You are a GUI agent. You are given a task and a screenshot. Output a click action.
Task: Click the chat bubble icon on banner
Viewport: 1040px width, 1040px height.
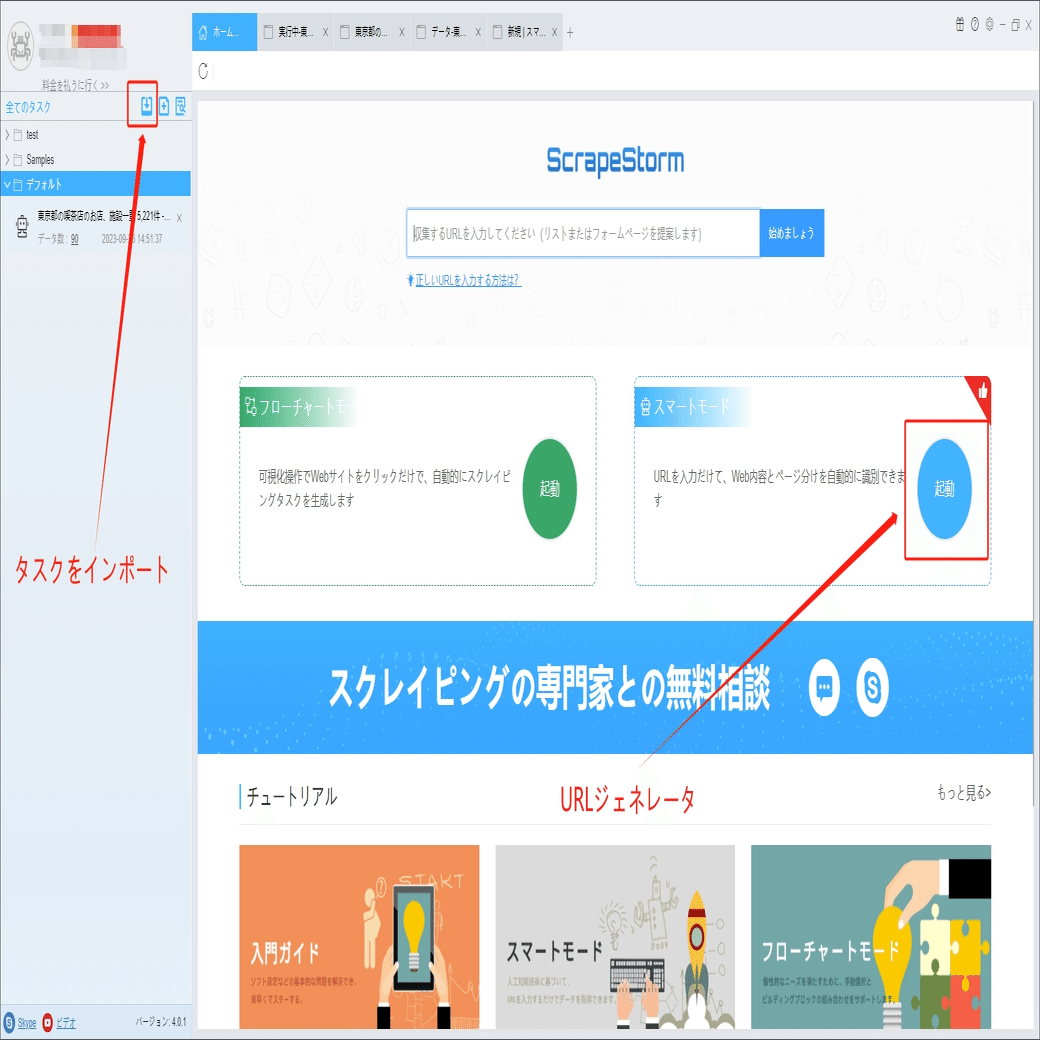tap(824, 687)
